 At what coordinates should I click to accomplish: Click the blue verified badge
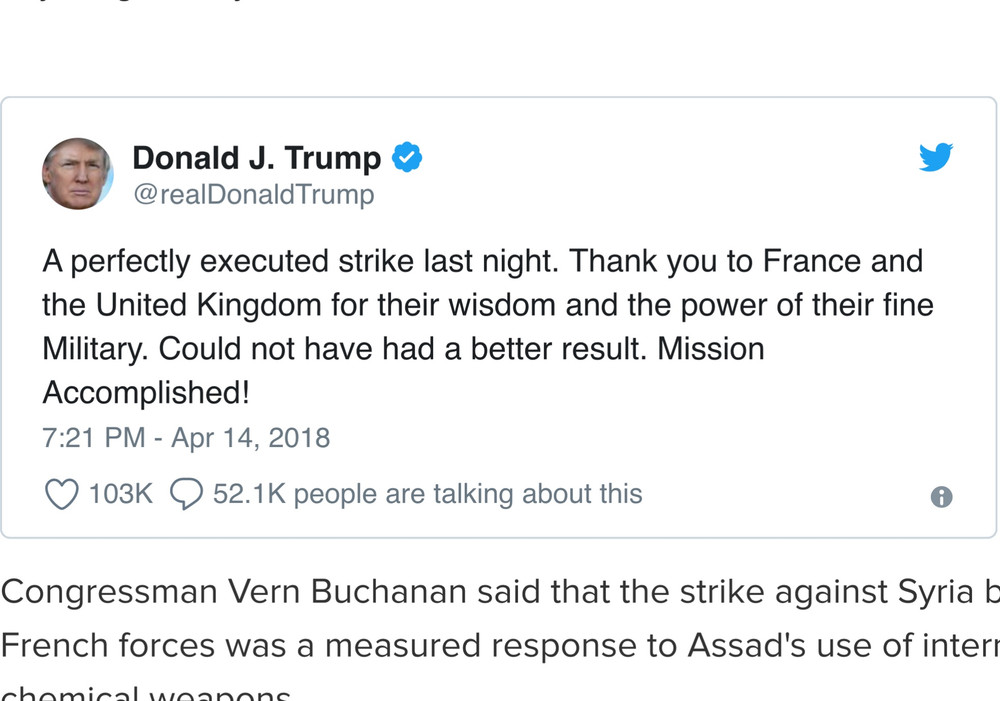406,157
